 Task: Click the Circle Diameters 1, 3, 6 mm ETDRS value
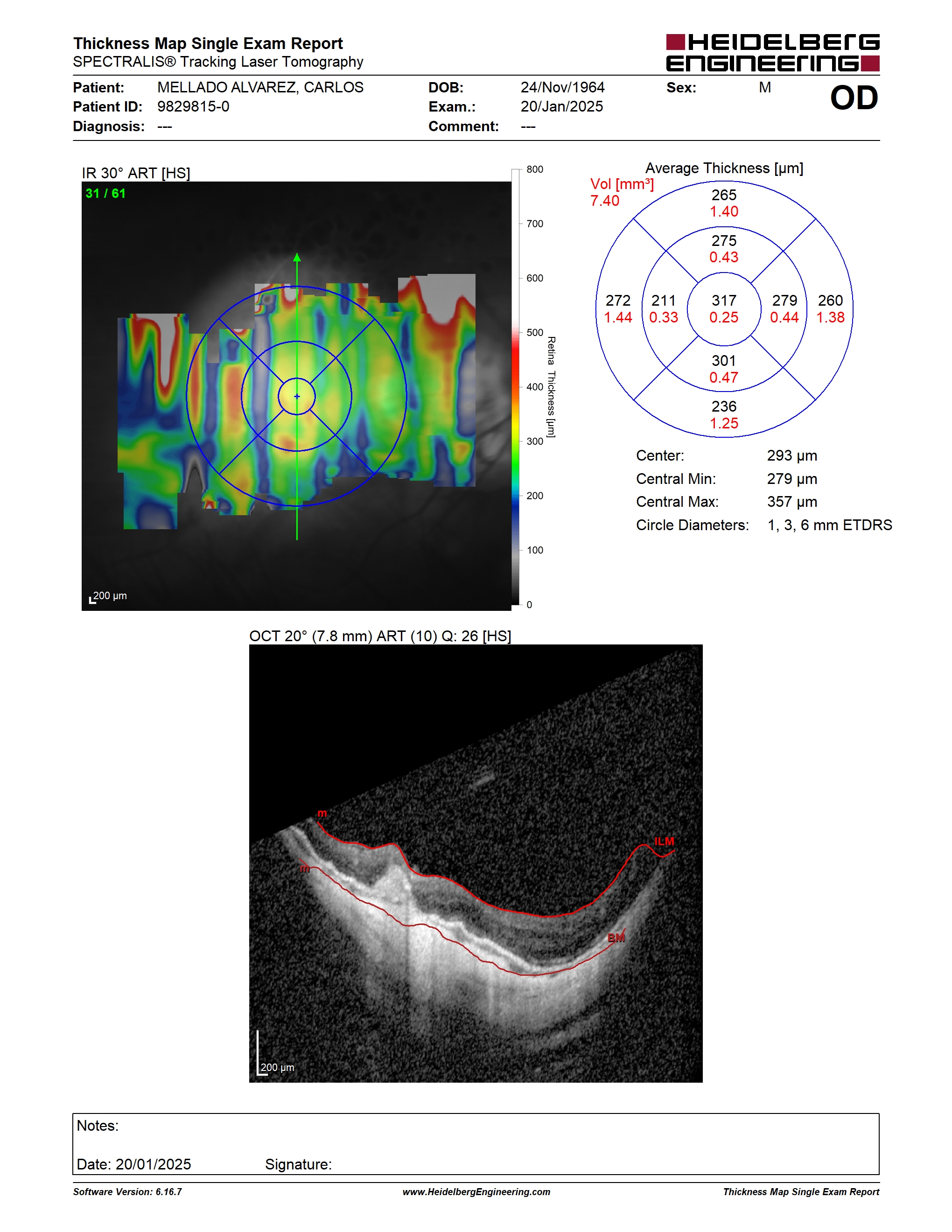coord(830,525)
